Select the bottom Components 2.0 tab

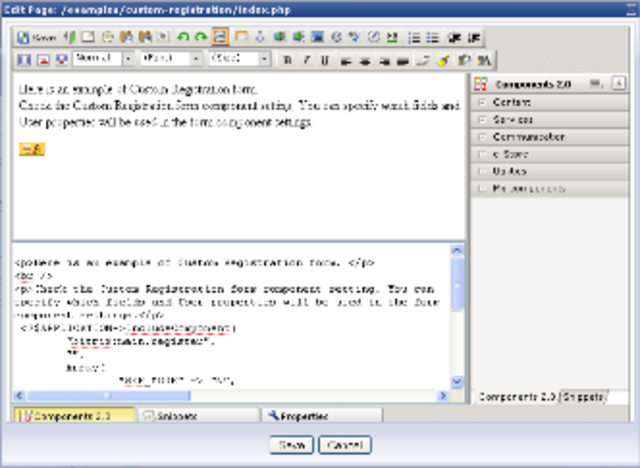click(75, 415)
